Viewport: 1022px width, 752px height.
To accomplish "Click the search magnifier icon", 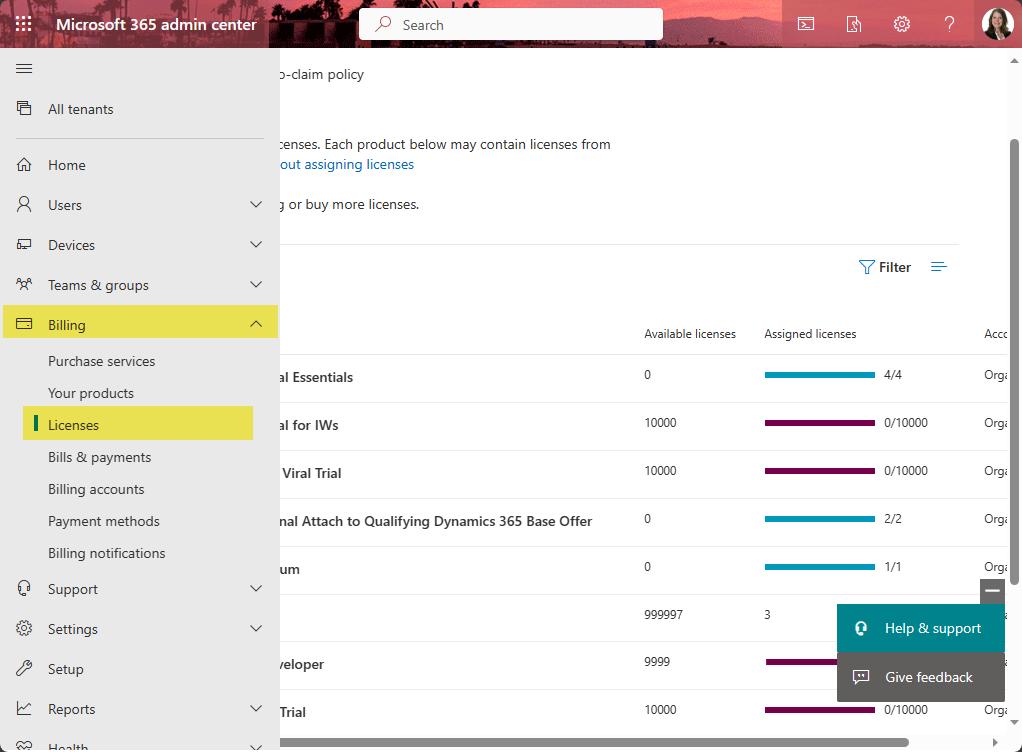I will (x=383, y=24).
